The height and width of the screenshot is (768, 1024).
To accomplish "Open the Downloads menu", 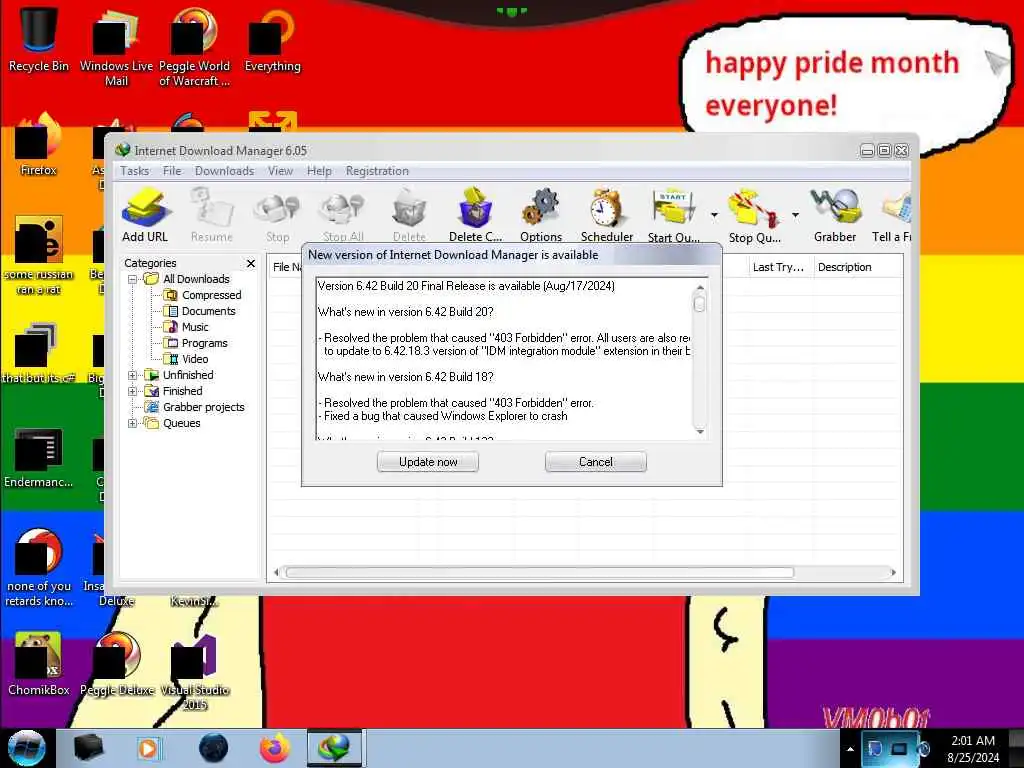I will [224, 171].
